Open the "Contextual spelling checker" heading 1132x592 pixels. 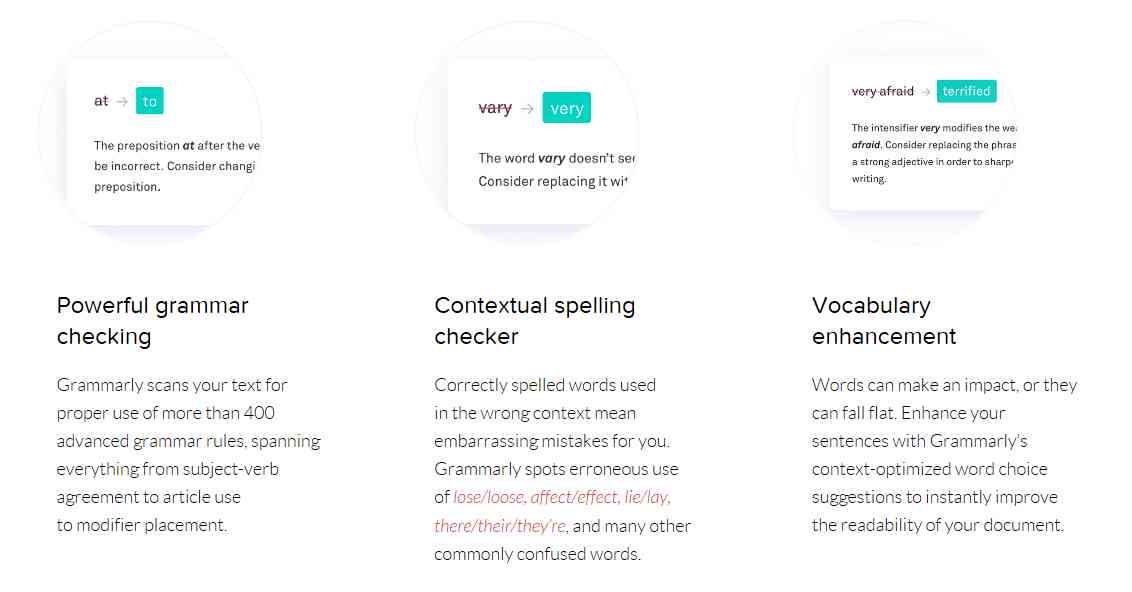pyautogui.click(x=535, y=321)
